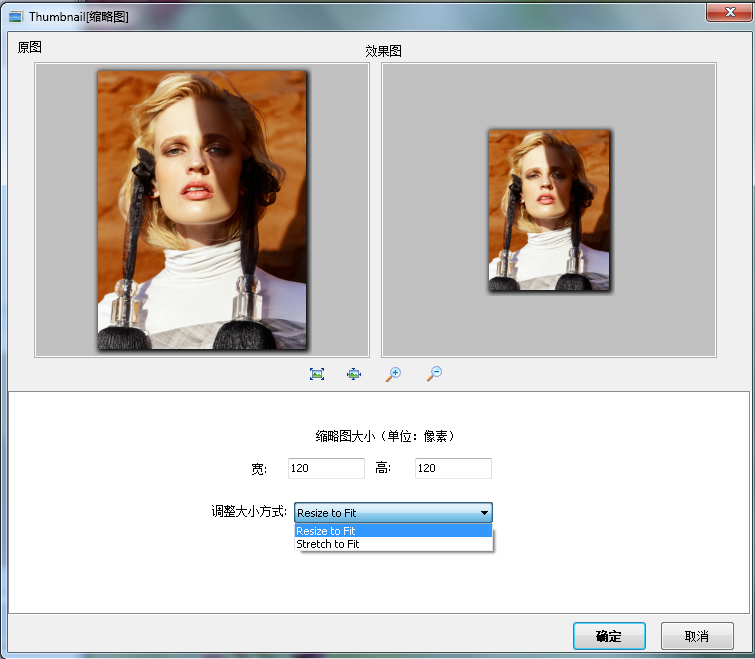Click the original image preview
The image size is (755, 659).
point(202,210)
